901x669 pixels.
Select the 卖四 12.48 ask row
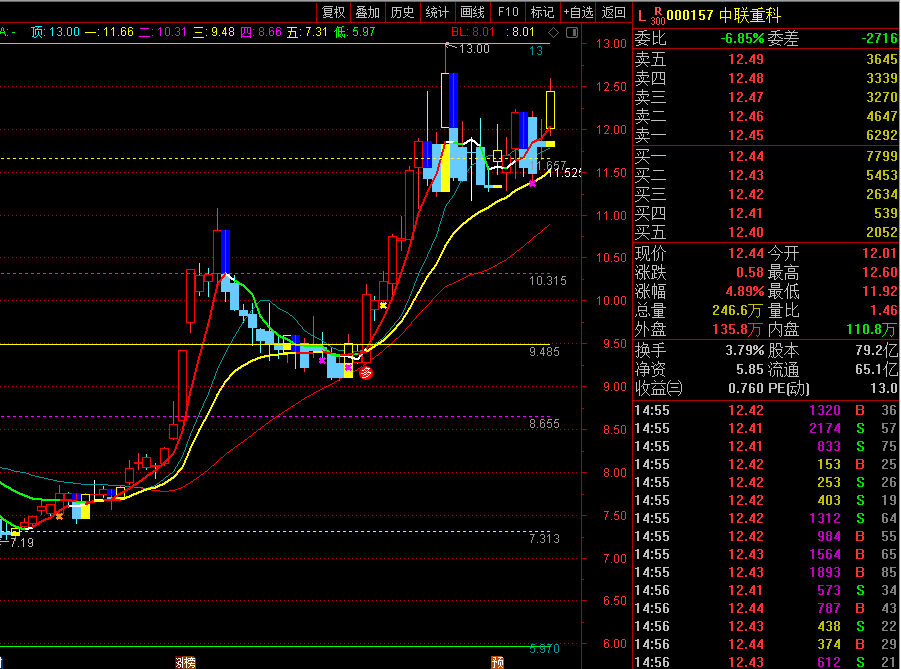766,78
